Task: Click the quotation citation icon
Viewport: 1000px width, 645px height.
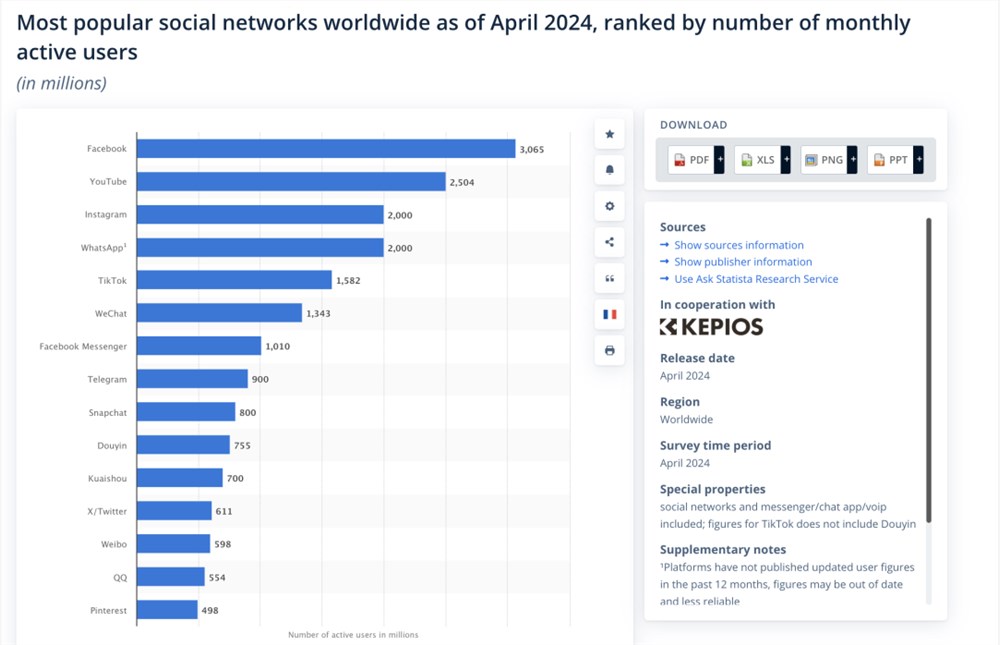Action: pos(610,278)
